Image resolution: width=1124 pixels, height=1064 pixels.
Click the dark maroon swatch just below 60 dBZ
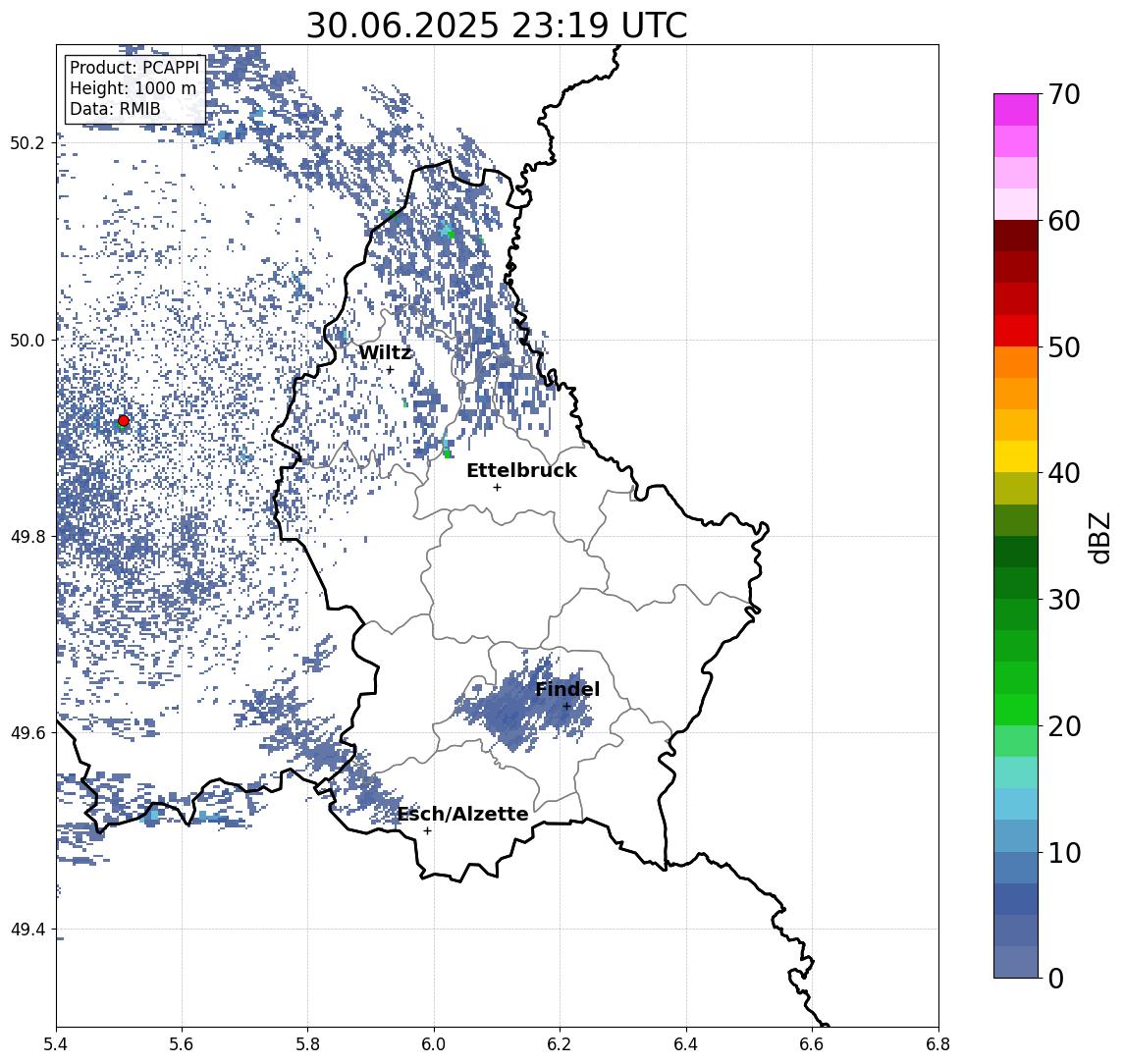pos(1016,236)
